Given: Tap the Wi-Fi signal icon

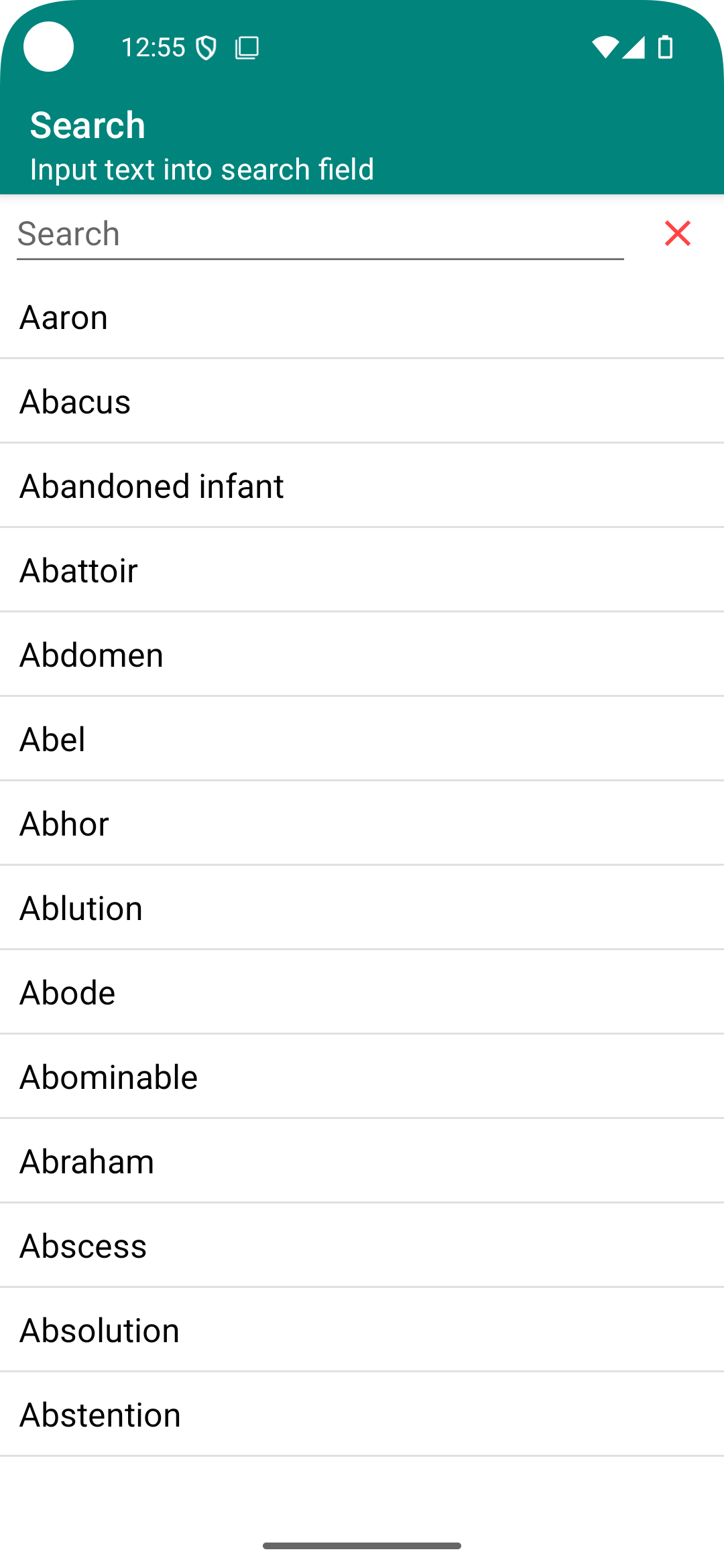Looking at the screenshot, I should tap(605, 48).
